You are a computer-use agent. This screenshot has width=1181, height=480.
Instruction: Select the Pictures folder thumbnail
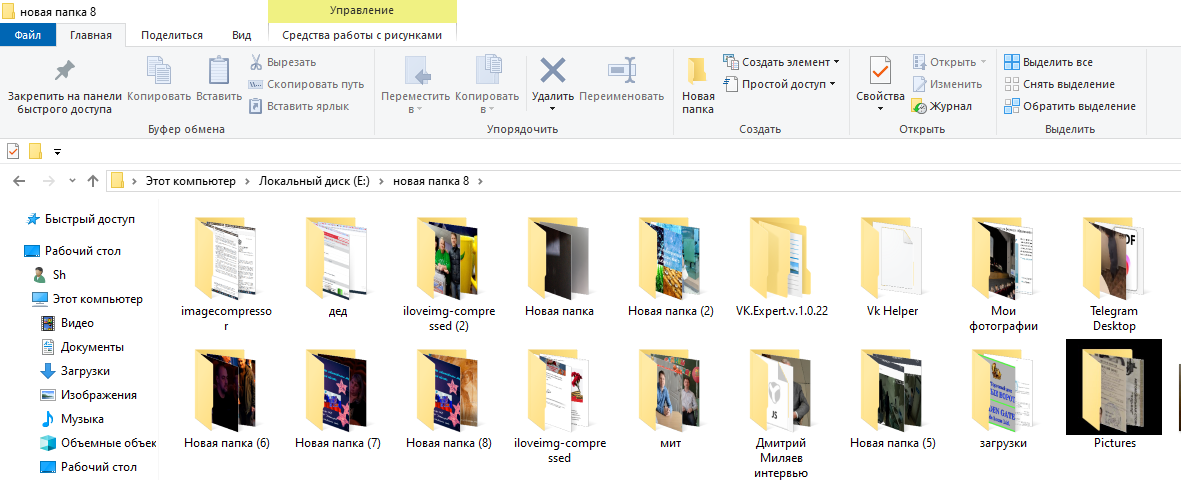point(1114,388)
